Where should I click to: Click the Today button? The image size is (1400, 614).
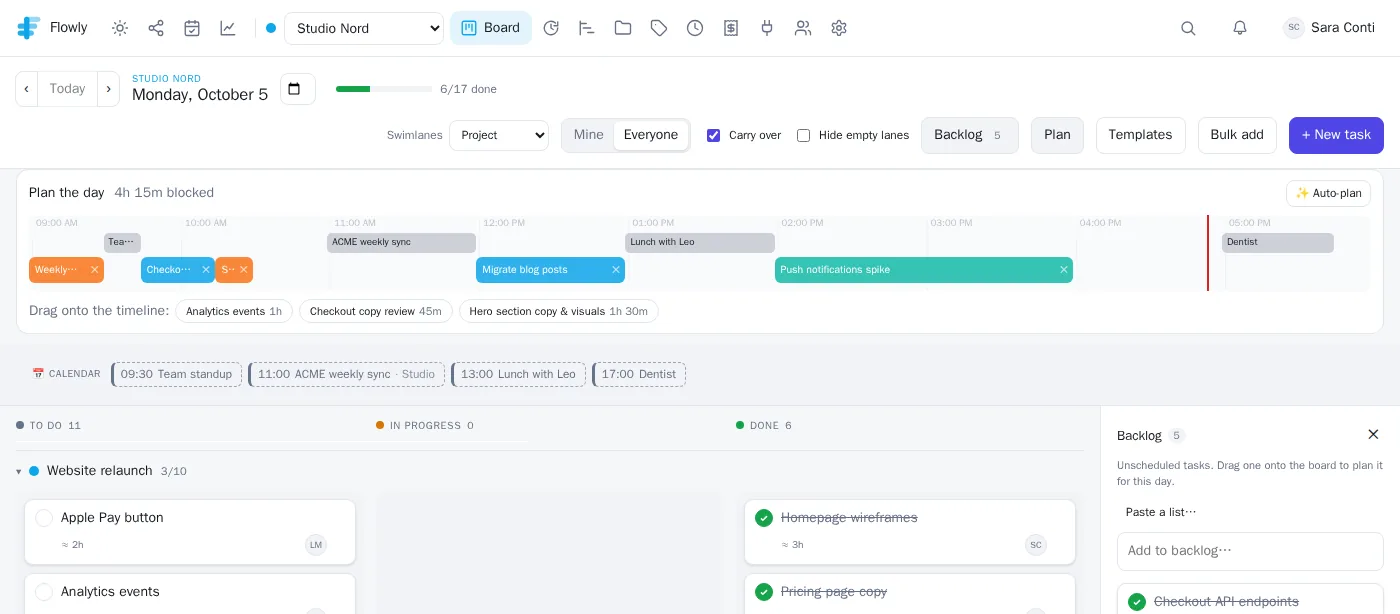click(67, 89)
